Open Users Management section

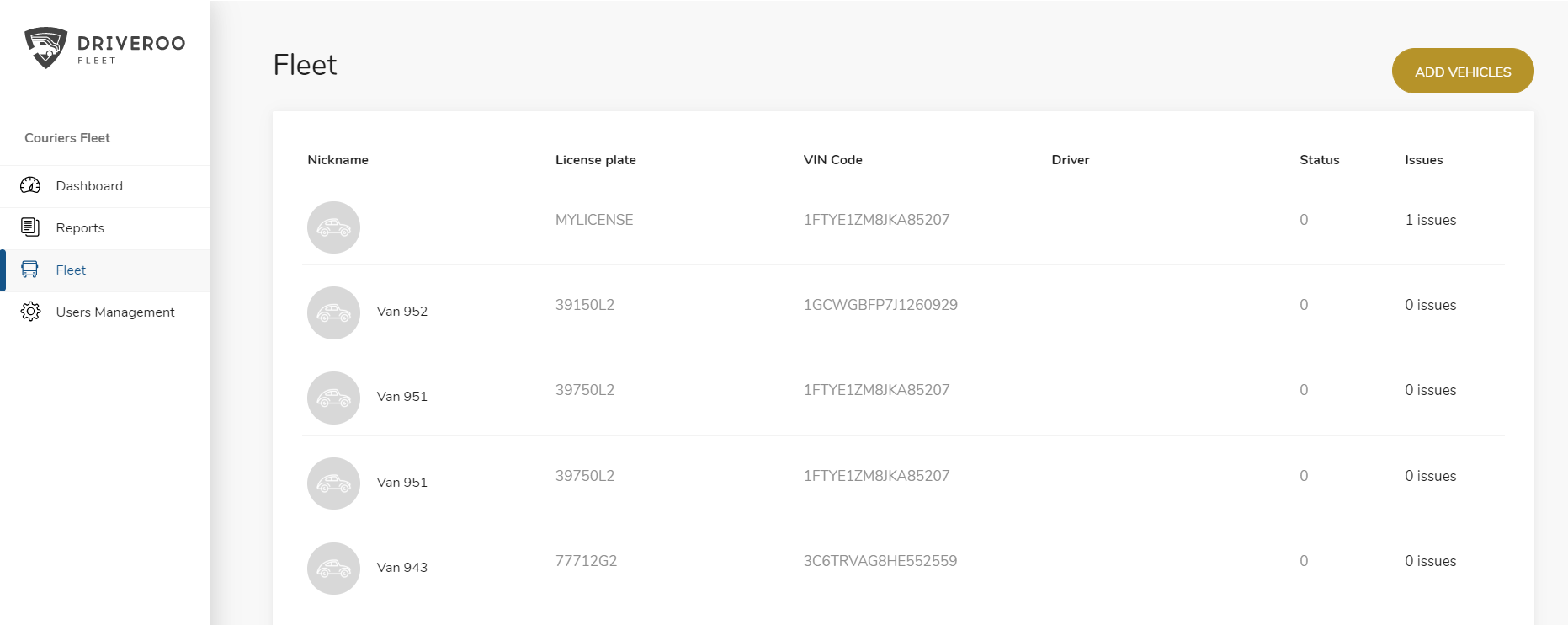click(115, 312)
